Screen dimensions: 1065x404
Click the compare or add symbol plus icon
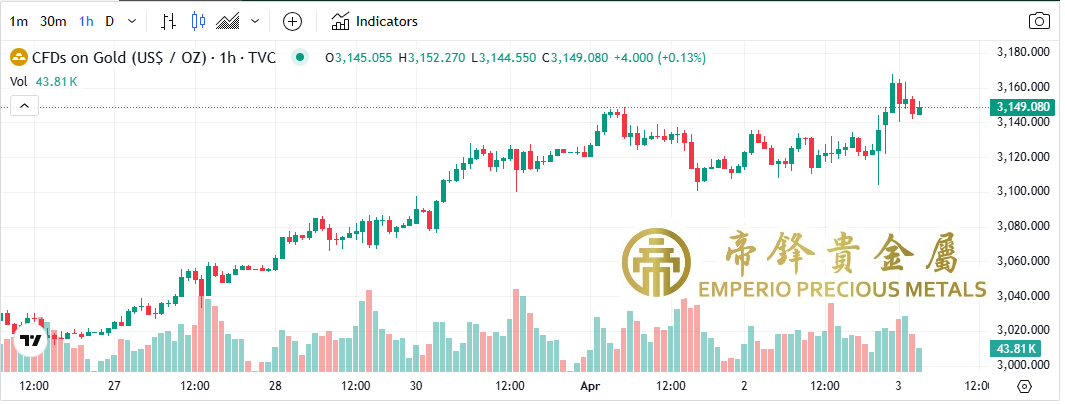(292, 22)
